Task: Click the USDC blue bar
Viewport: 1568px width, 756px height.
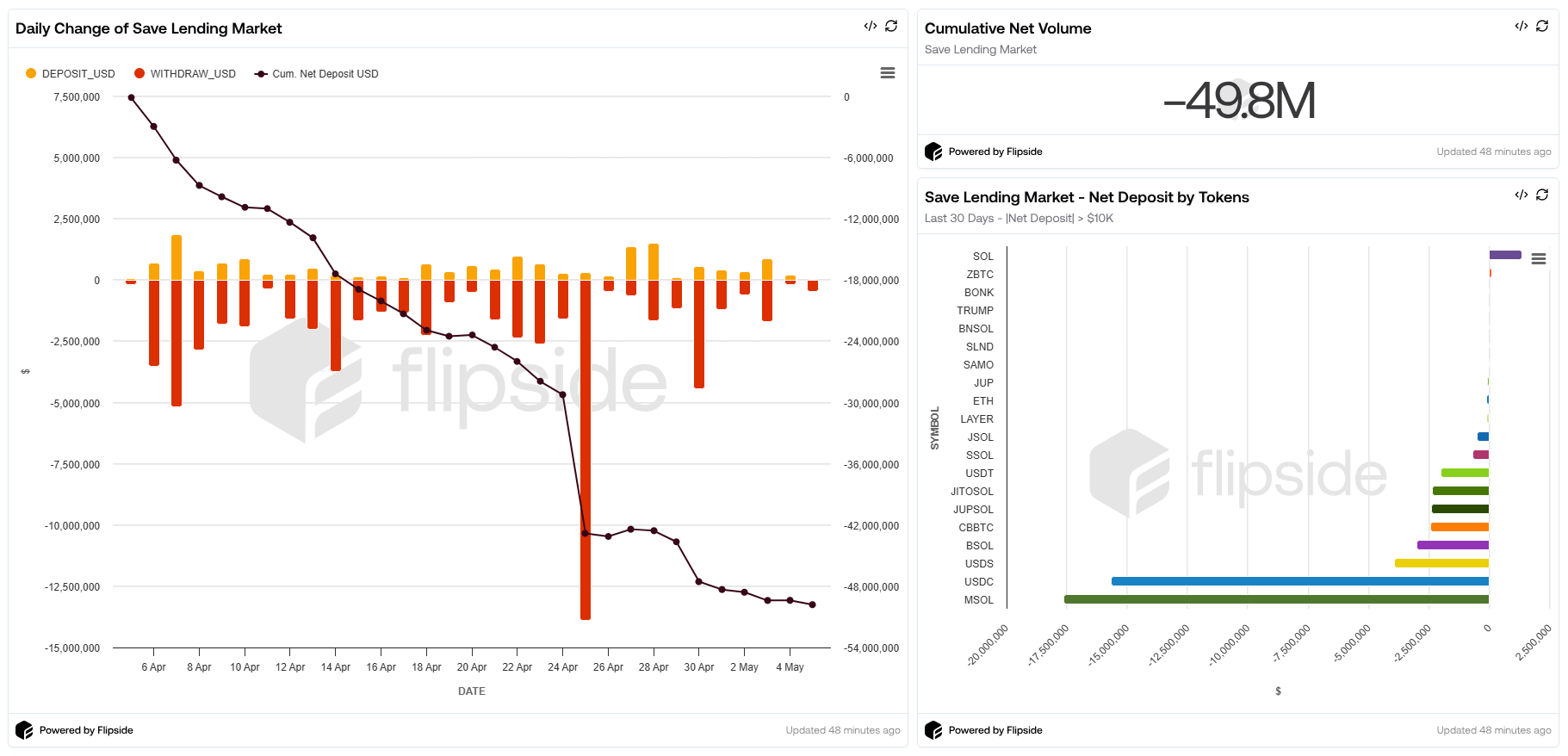Action: (x=1299, y=581)
